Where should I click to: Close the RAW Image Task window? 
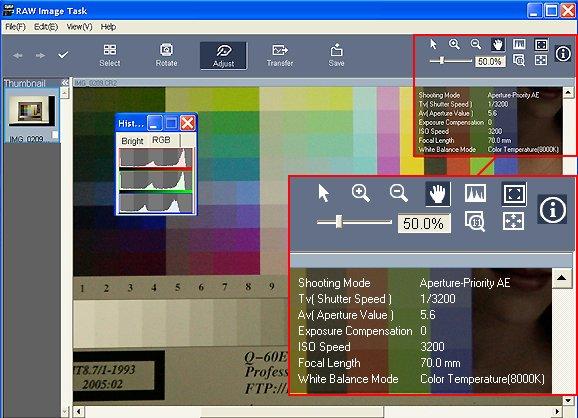pyautogui.click(x=568, y=10)
